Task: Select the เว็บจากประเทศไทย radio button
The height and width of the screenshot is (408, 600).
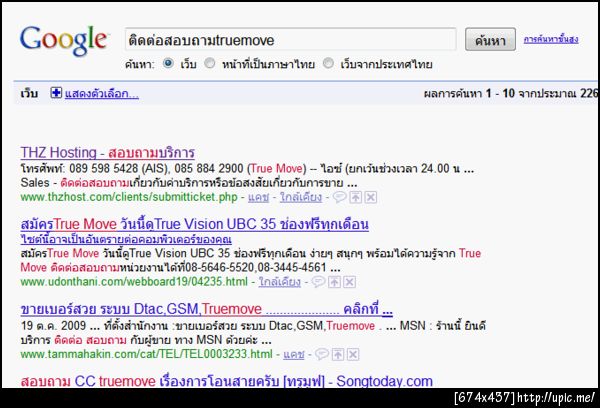Action: (x=328, y=63)
